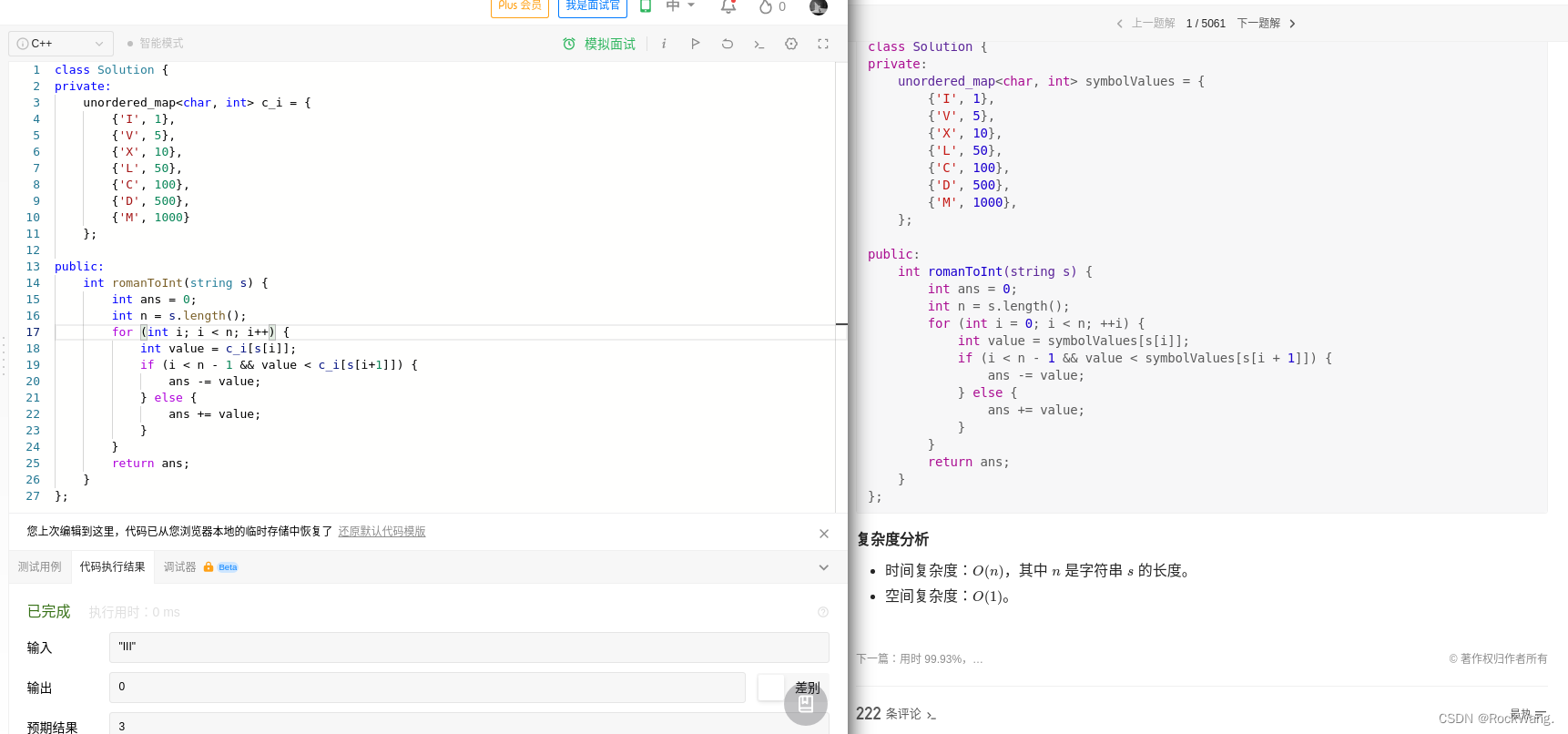The image size is (1568, 734).
Task: Open the editor info icon
Action: 664,44
